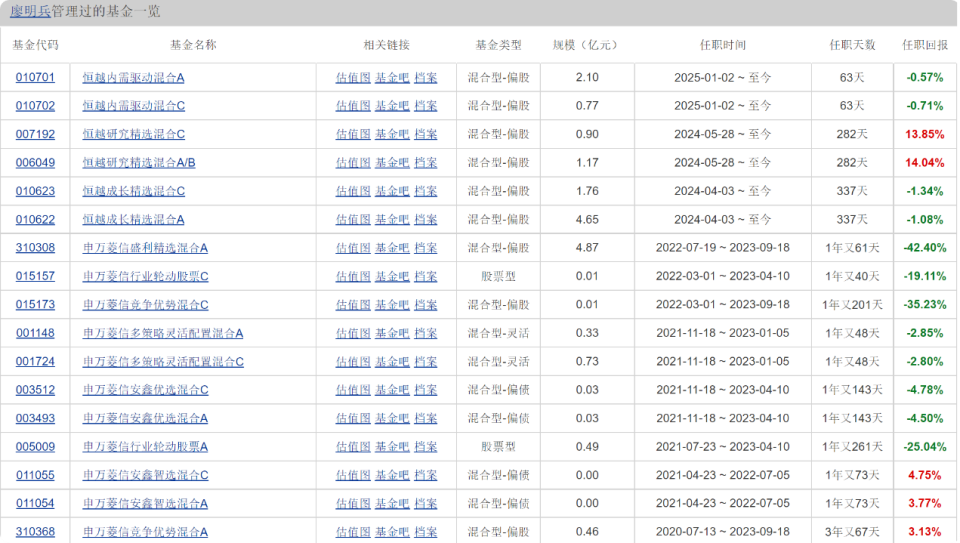Open 档案 for fund 310308
This screenshot has height=543, width=960.
[426, 248]
